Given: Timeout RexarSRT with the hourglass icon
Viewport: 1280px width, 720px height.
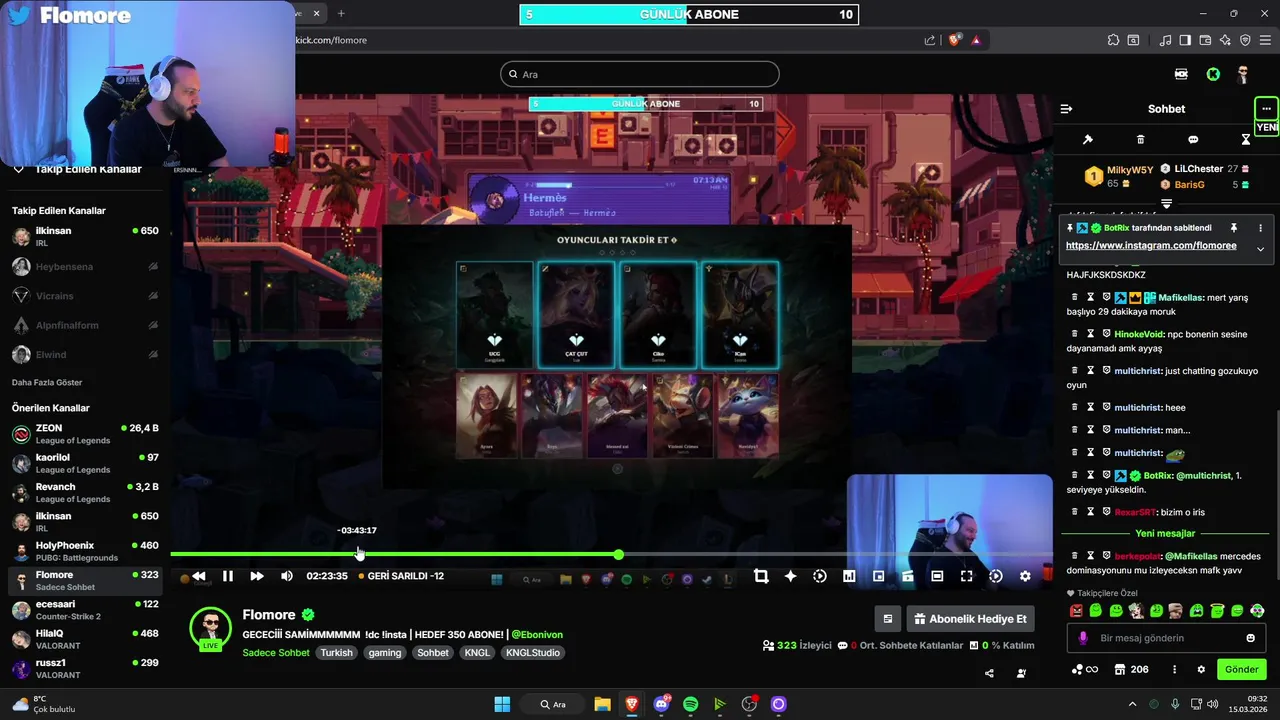Looking at the screenshot, I should pyautogui.click(x=1090, y=512).
